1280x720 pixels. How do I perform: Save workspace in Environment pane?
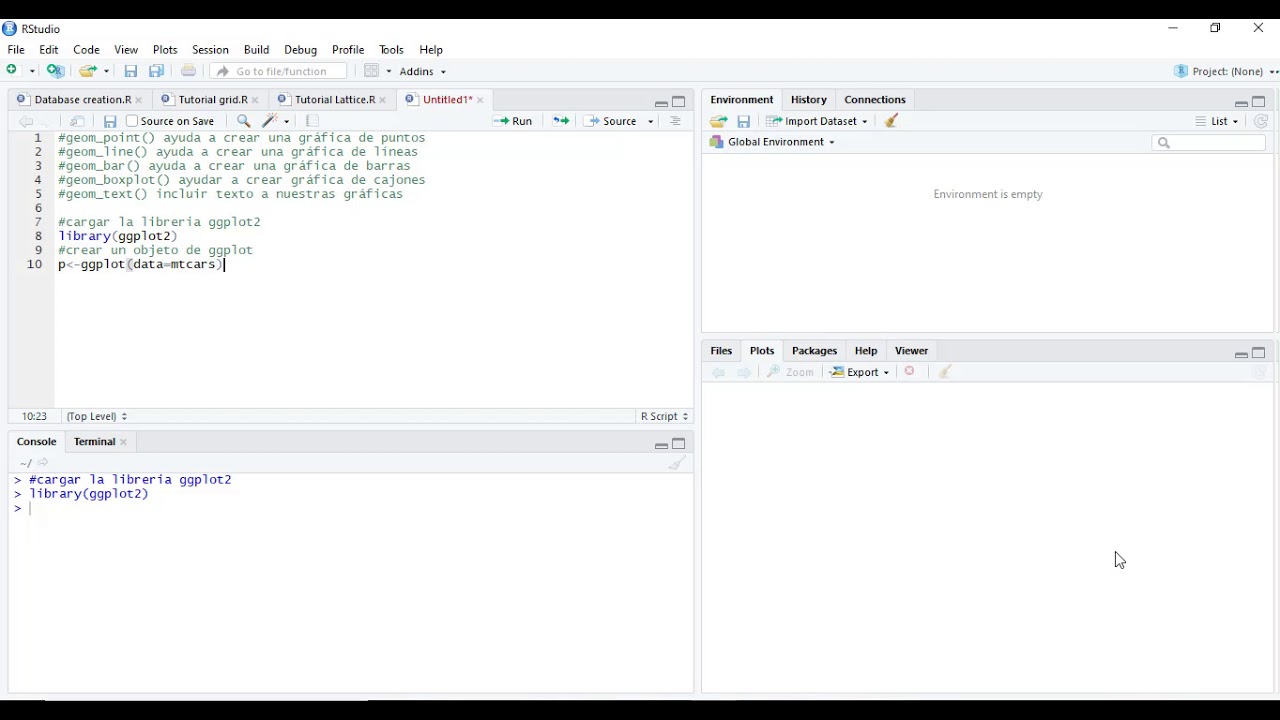[x=744, y=121]
